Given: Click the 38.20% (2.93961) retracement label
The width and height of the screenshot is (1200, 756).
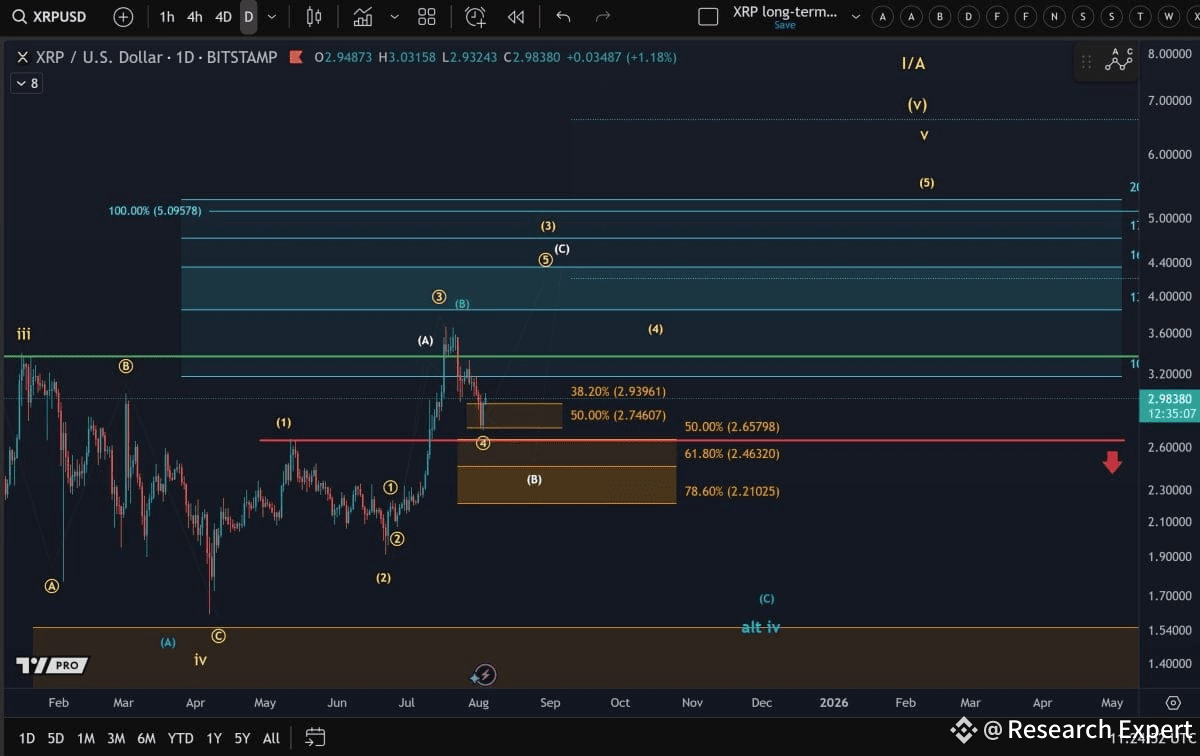Looking at the screenshot, I should 618,392.
